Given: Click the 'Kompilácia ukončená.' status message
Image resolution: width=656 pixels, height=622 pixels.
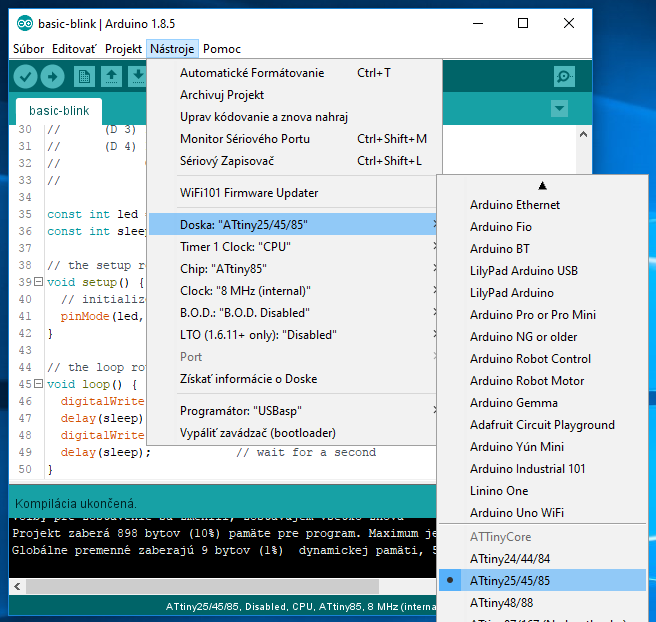Looking at the screenshot, I should pos(76,504).
